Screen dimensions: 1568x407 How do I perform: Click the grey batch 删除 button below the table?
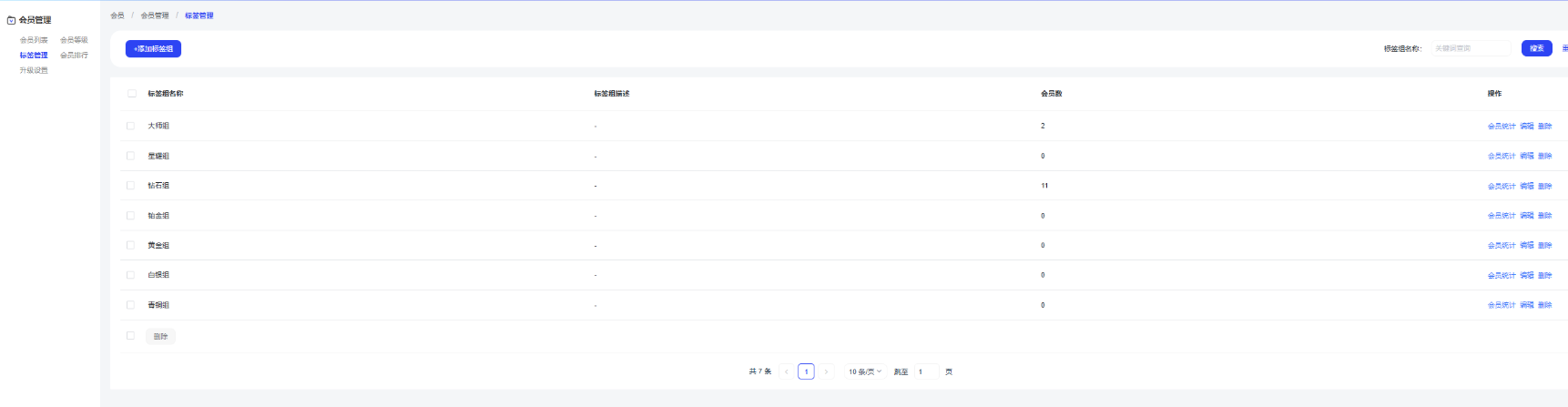coord(160,337)
